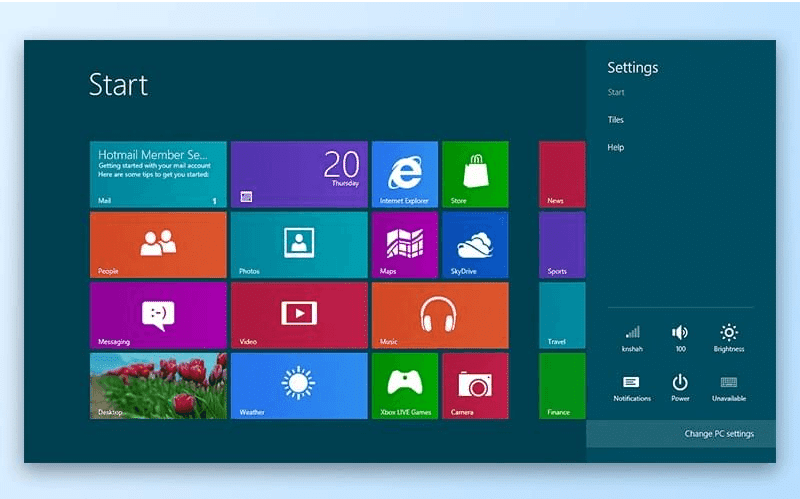
Task: Open the Weather tile
Action: 299,386
